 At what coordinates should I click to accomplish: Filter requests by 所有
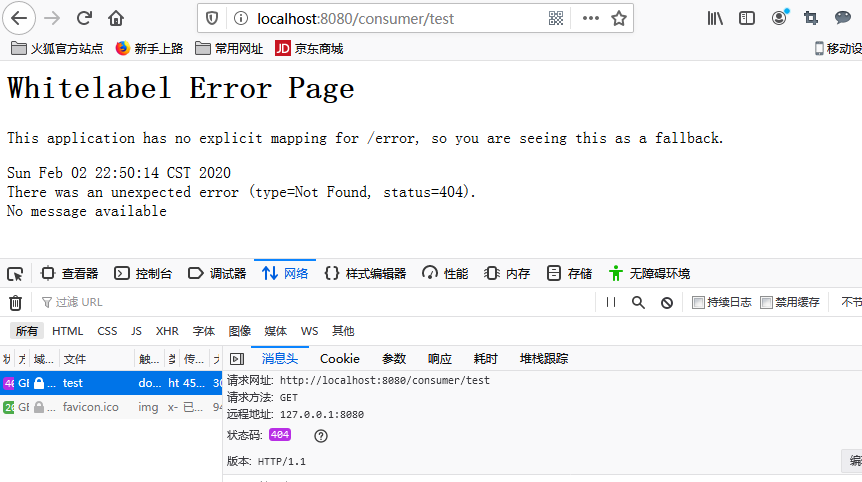[x=26, y=331]
